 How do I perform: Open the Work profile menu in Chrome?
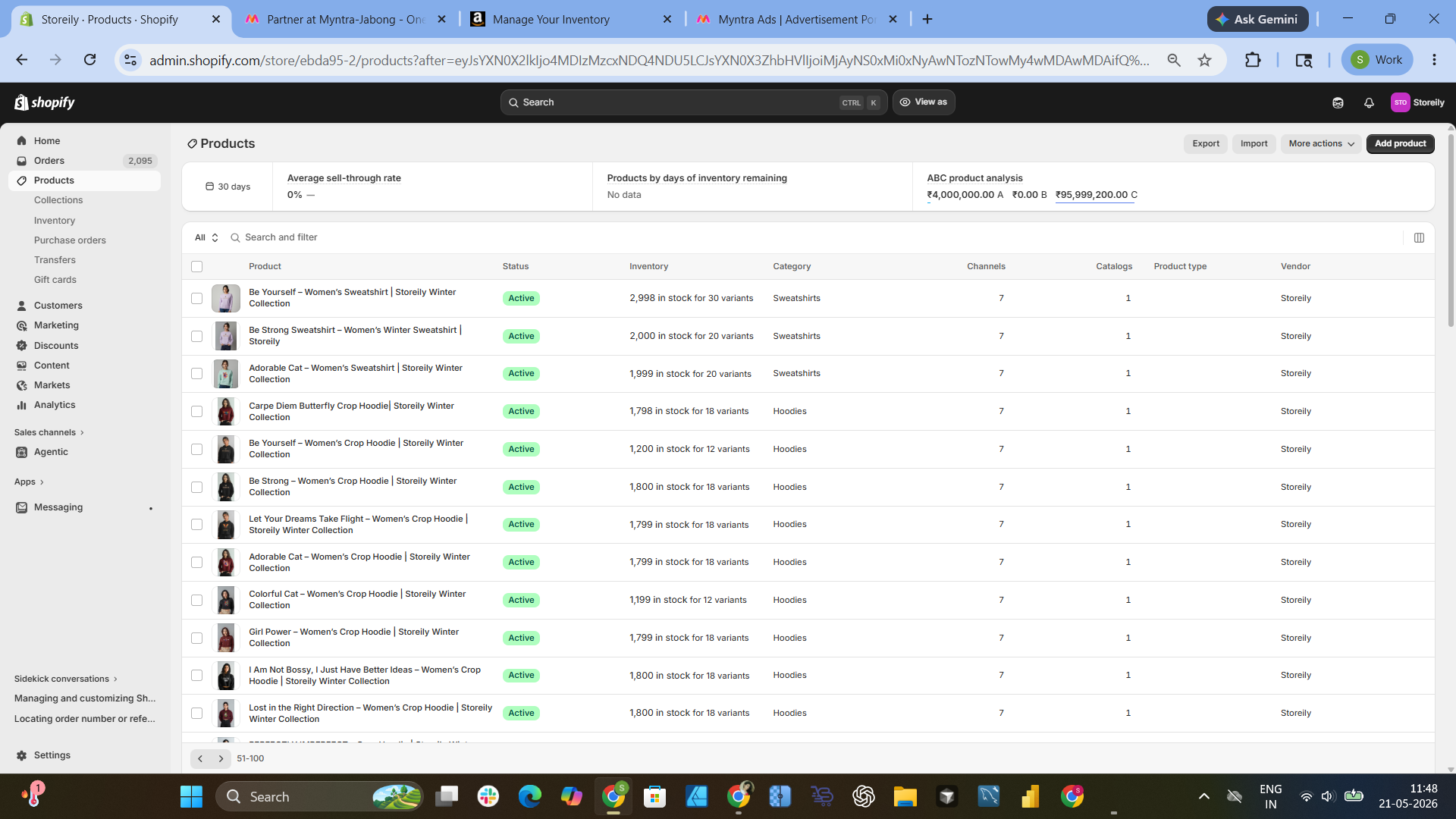click(1377, 60)
